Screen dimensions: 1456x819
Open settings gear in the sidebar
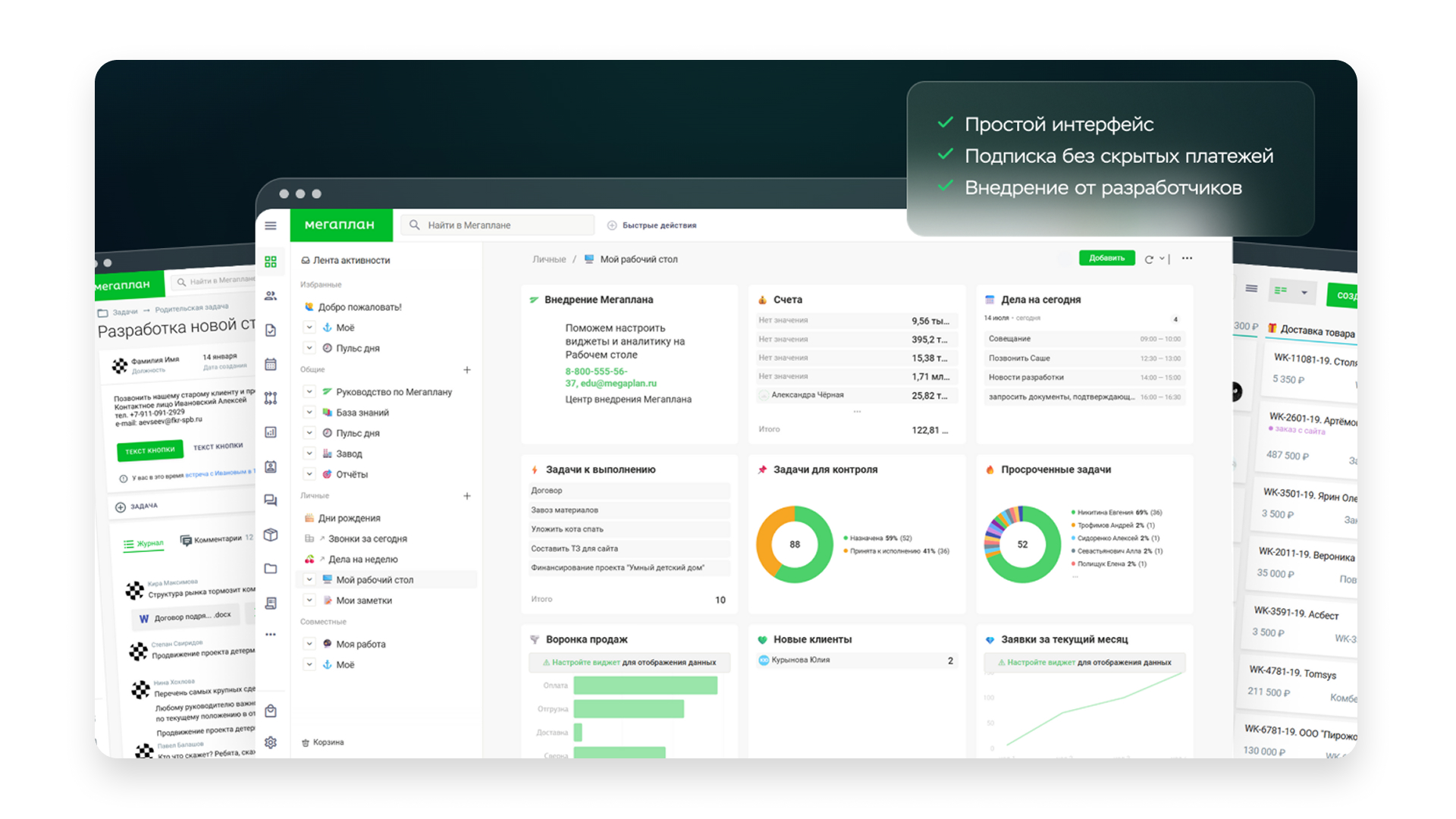271,742
